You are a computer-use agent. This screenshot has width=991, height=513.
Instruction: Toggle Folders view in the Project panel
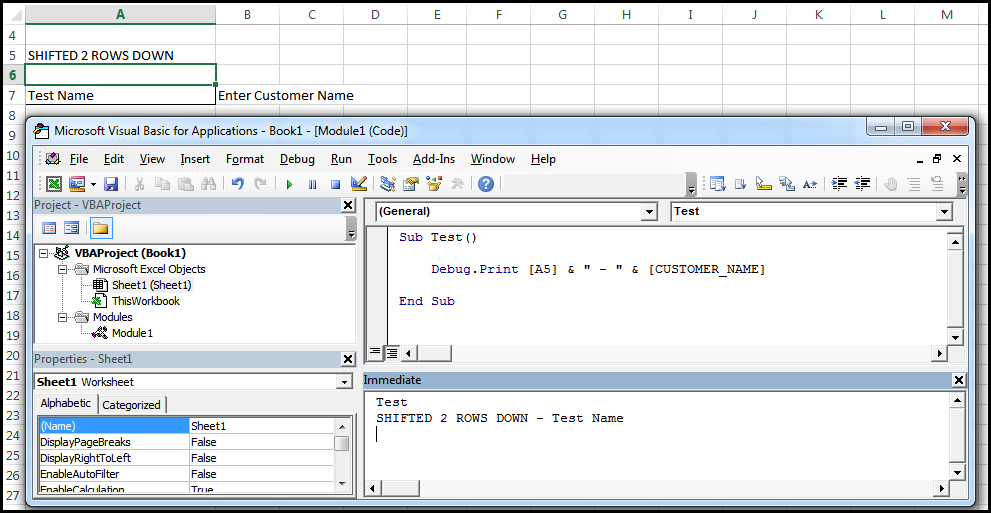100,228
